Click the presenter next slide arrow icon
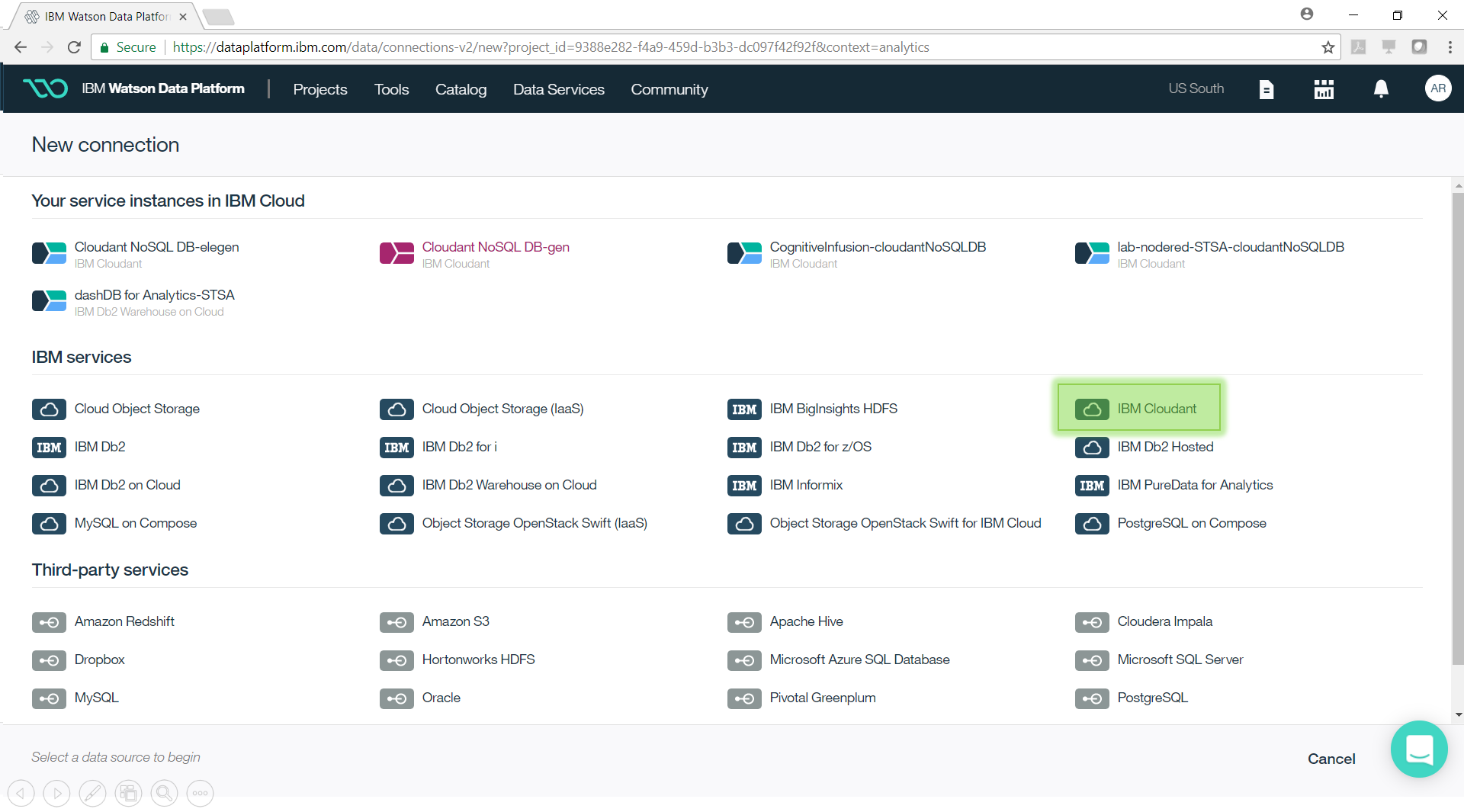1464x812 pixels. click(x=57, y=793)
